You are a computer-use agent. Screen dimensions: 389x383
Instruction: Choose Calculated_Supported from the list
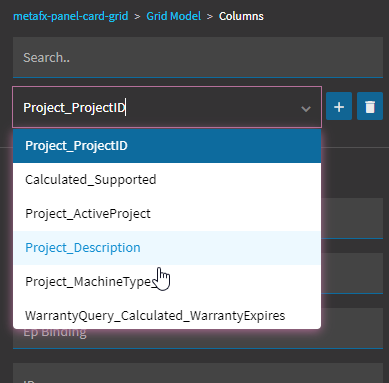167,180
